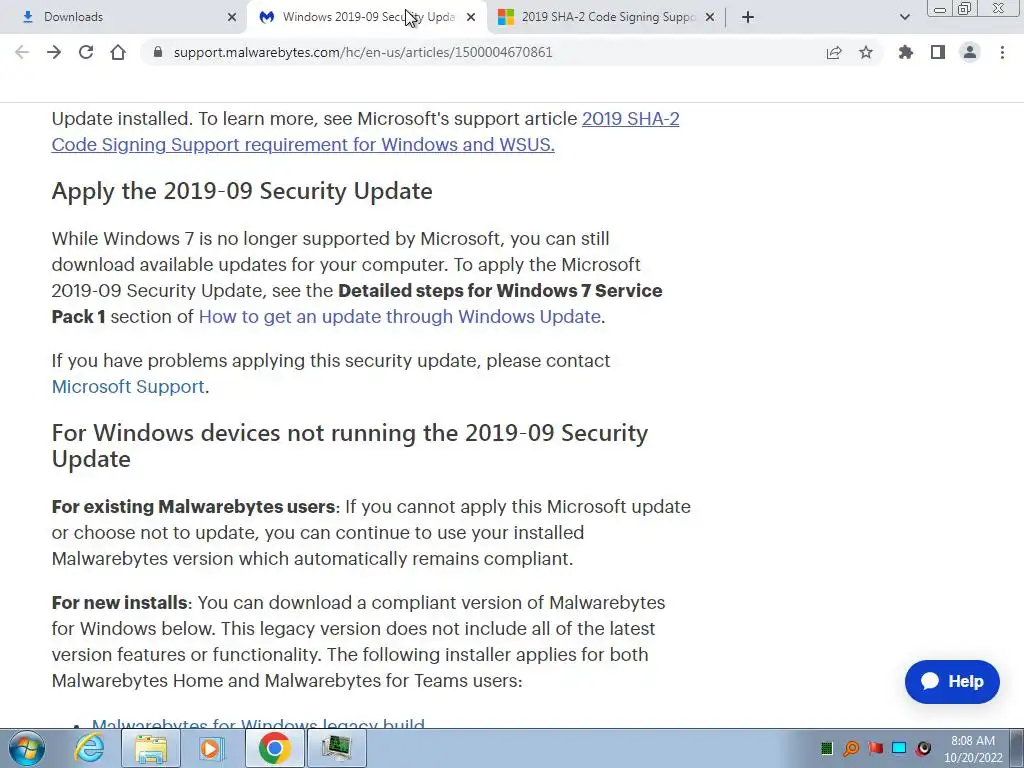Open Windows Explorer folder on taskbar
This screenshot has height=768, width=1024.
point(151,748)
